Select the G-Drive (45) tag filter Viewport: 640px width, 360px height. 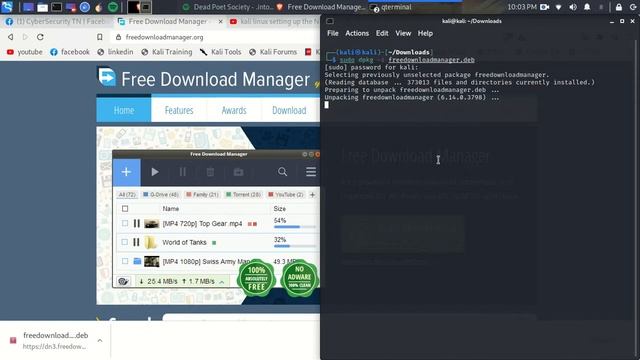point(161,195)
